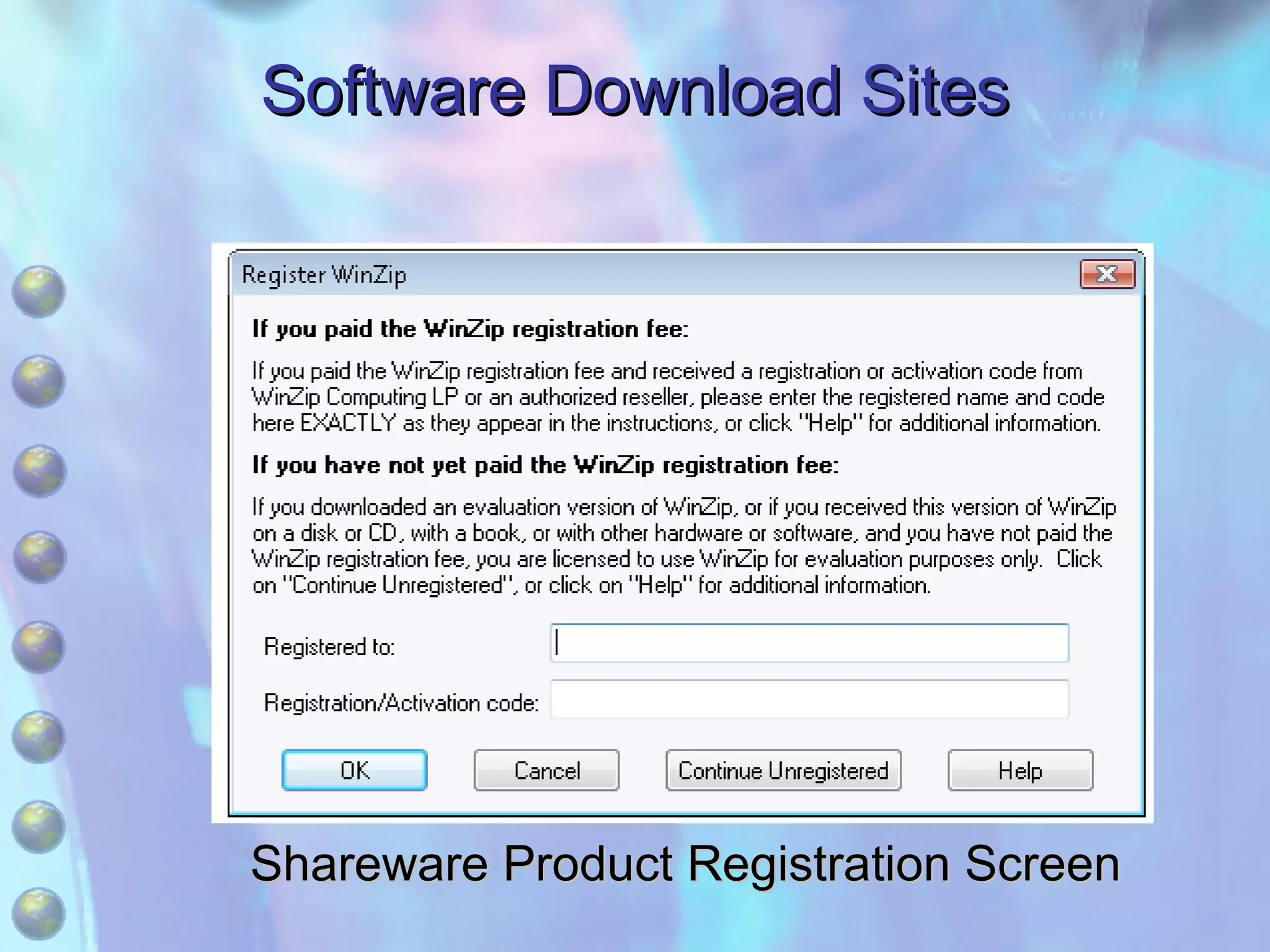Click the Register WinZip title bar text
The height and width of the screenshot is (952, 1270).
(324, 275)
